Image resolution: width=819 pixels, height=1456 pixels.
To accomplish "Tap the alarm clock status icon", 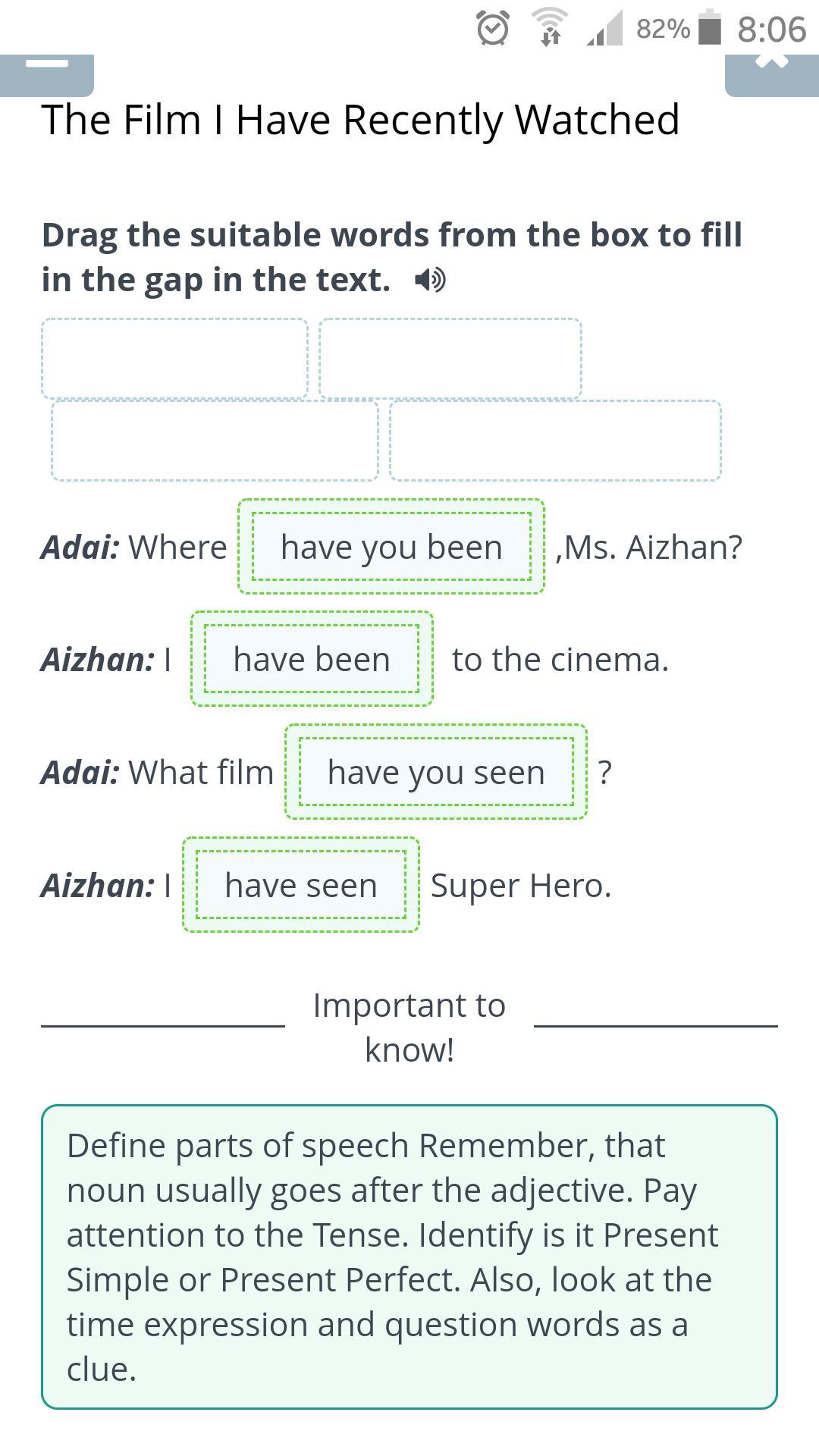I will coord(493,29).
